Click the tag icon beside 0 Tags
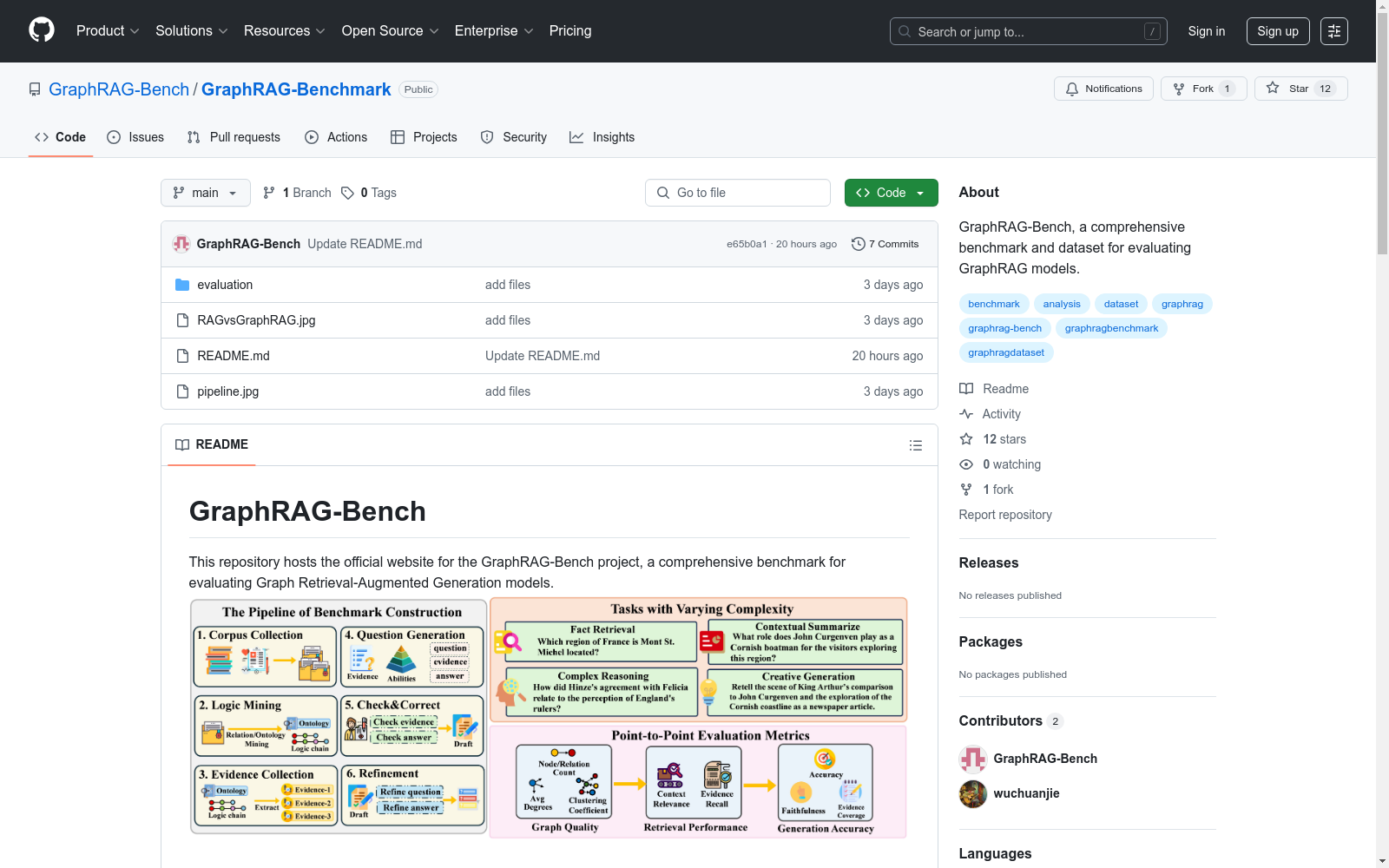Viewport: 1389px width, 868px height. 347,193
